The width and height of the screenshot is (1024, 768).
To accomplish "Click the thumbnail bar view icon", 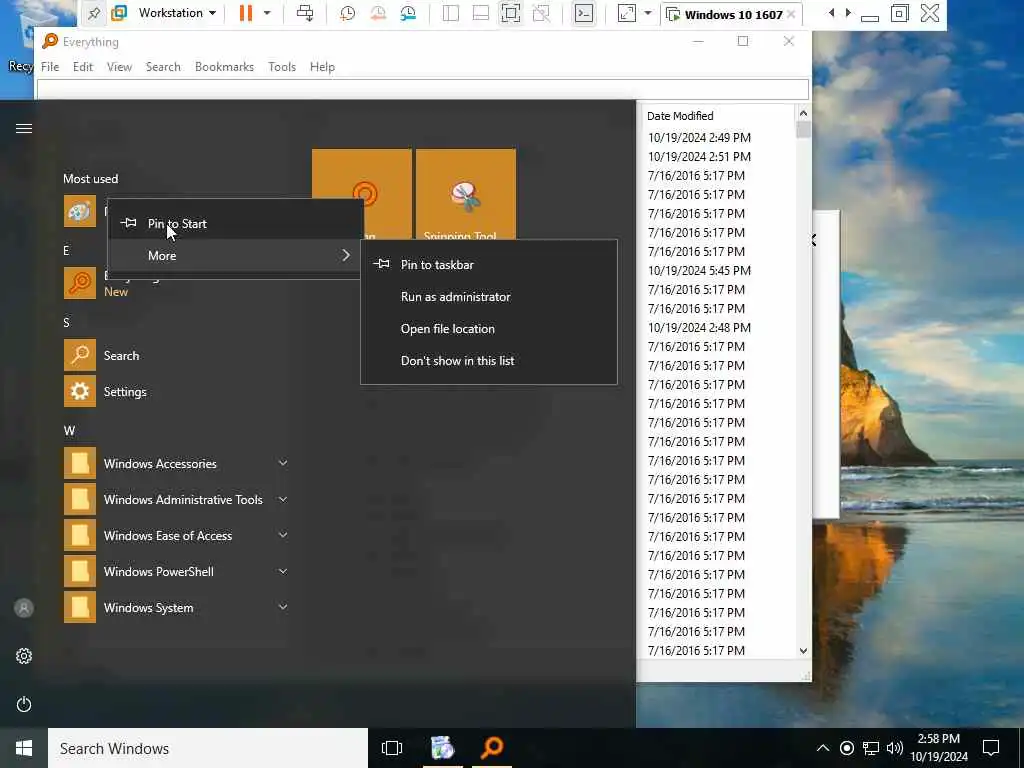I will 481,13.
